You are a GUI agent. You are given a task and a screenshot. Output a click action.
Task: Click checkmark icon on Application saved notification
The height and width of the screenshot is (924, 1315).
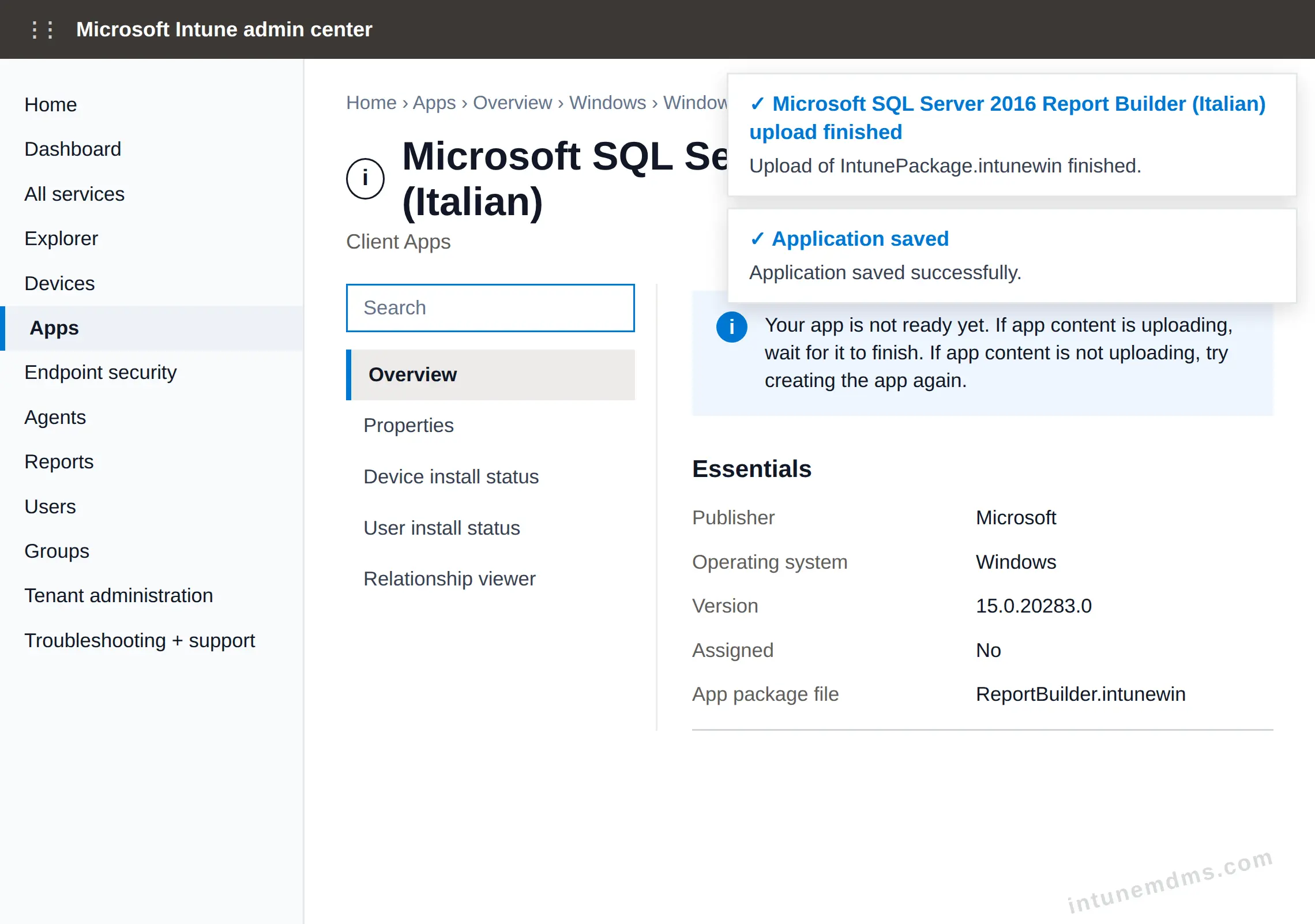pos(757,239)
